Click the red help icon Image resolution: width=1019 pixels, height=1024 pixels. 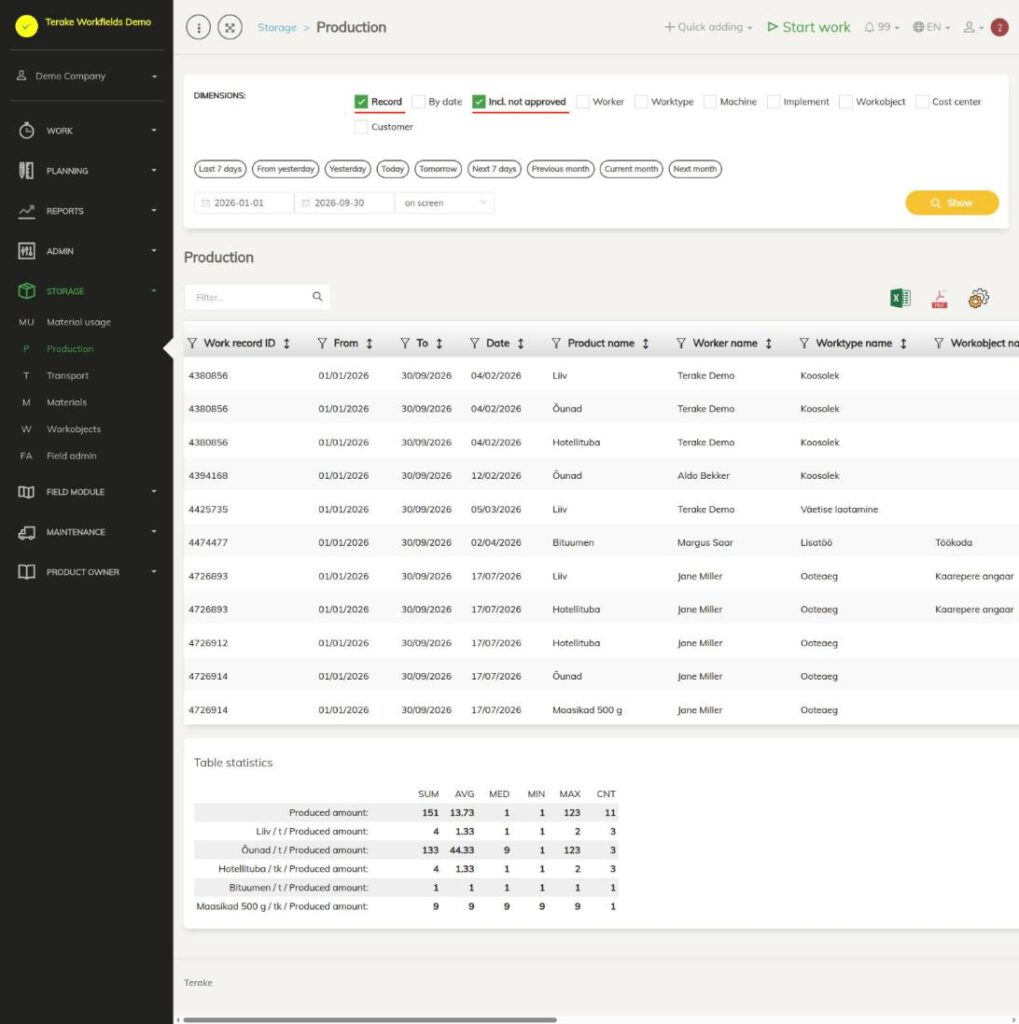pos(999,27)
